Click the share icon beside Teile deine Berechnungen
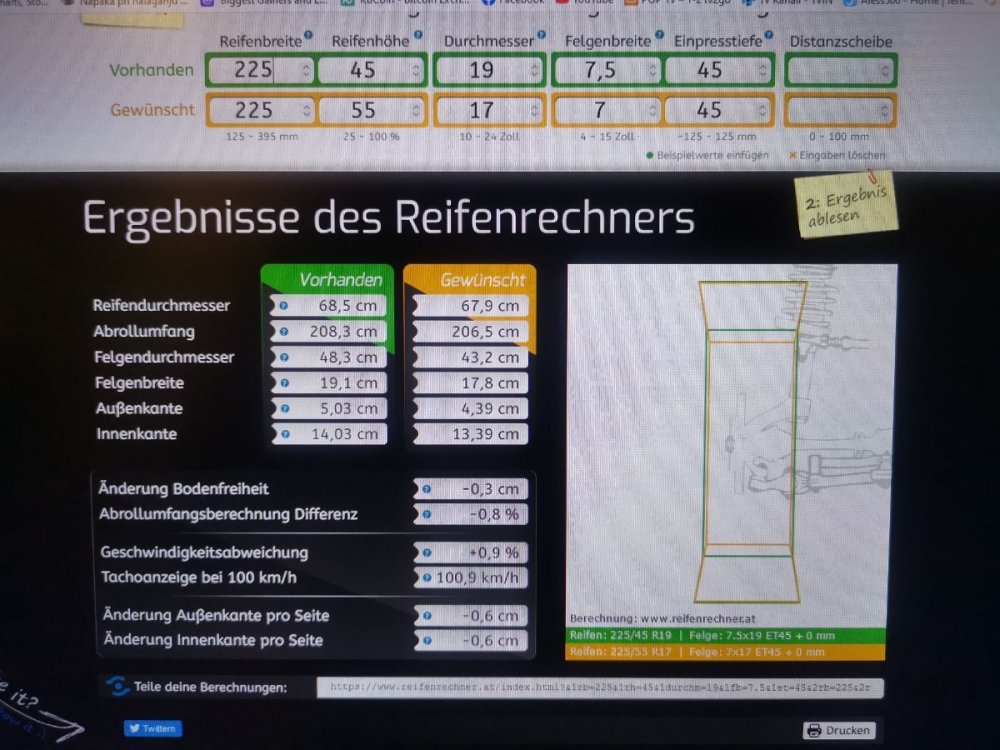1000x750 pixels. (118, 687)
